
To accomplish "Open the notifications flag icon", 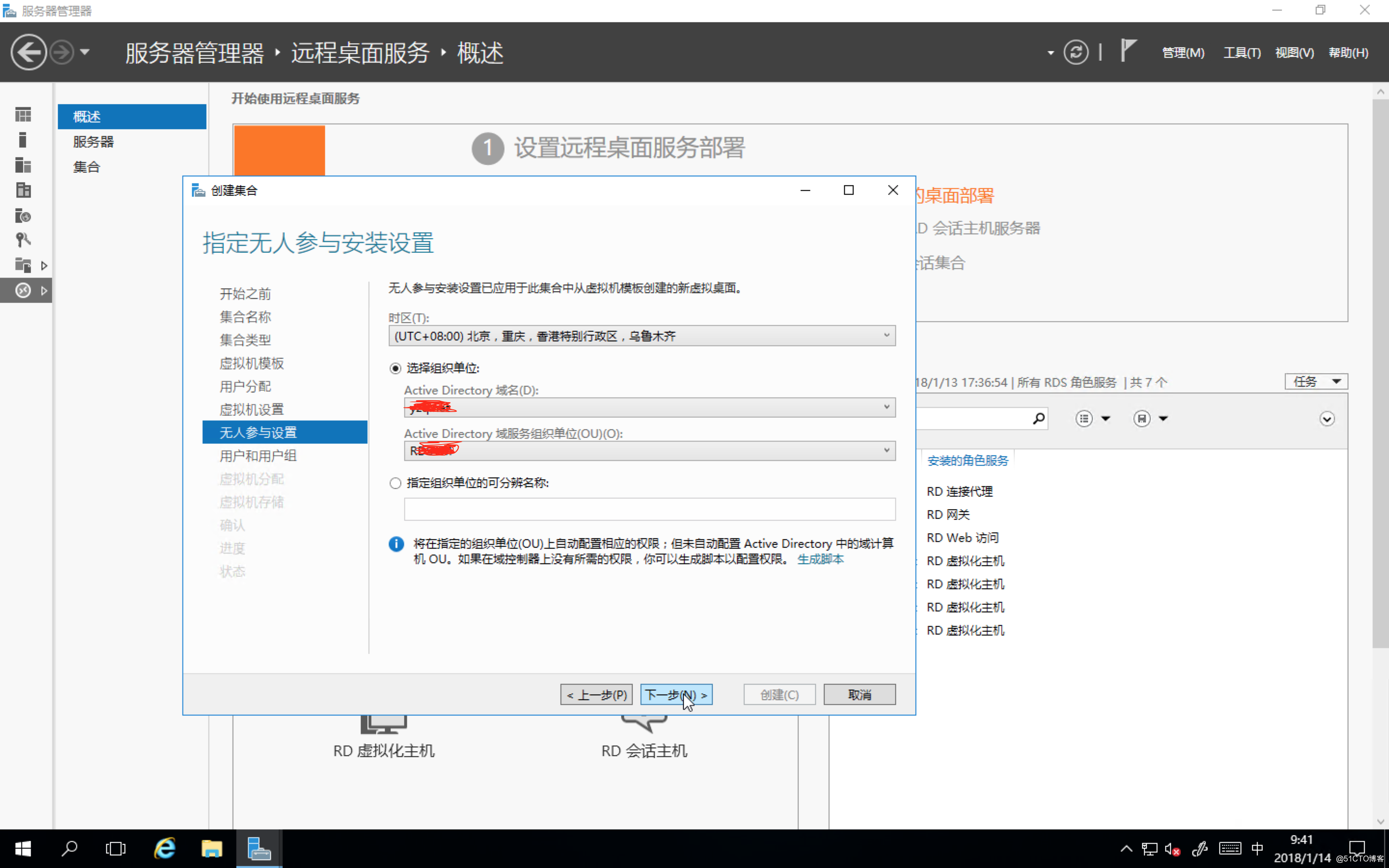I will pyautogui.click(x=1128, y=51).
